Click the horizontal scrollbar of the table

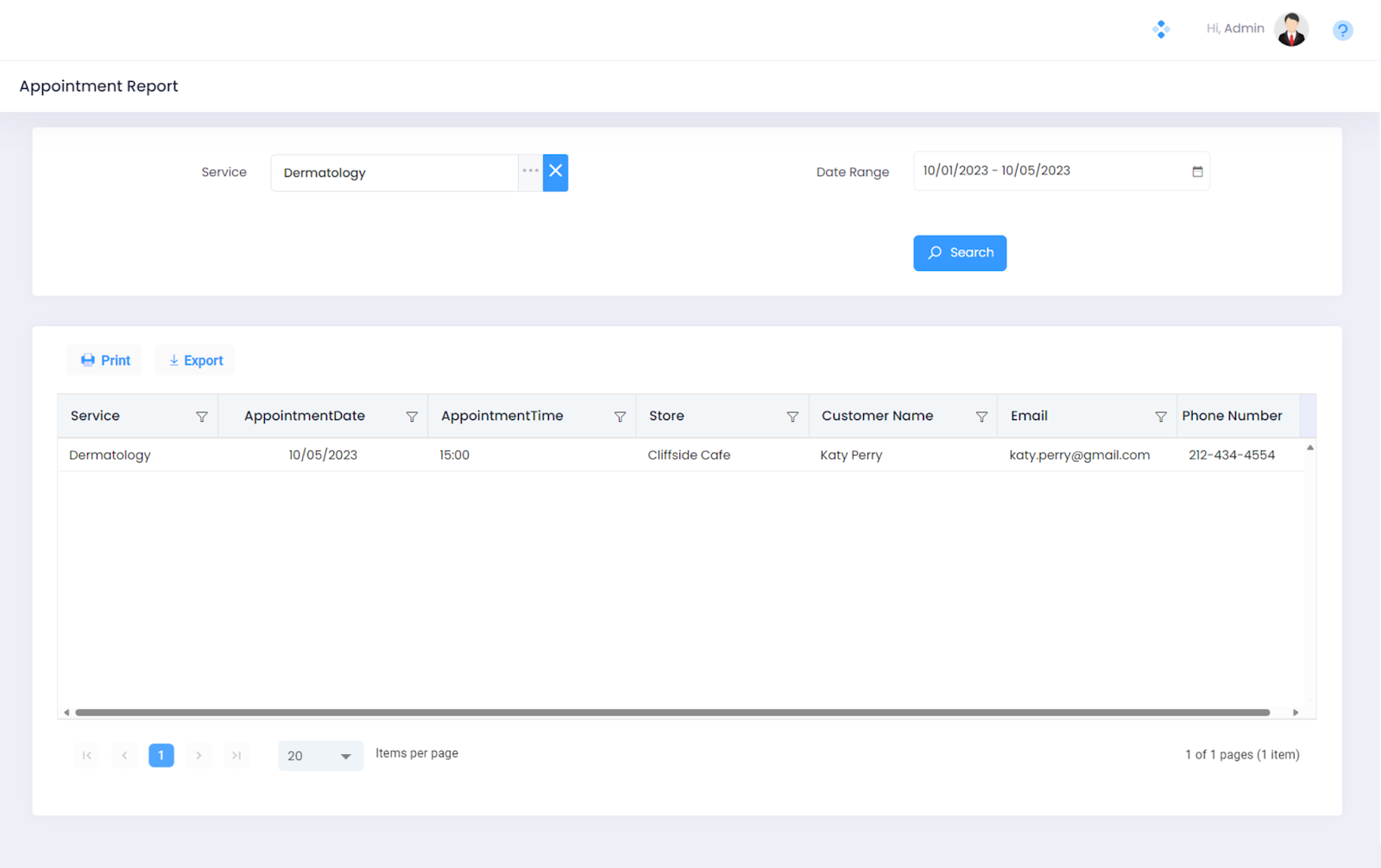coord(672,713)
